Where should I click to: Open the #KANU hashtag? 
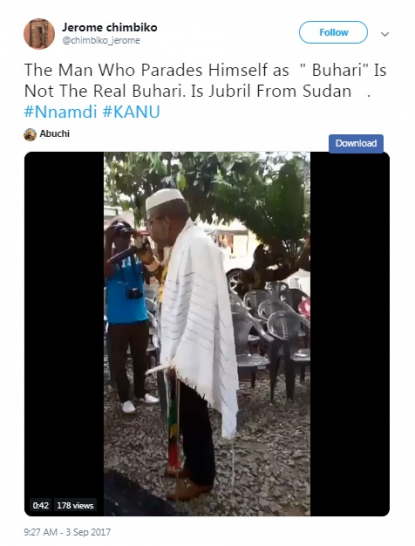click(x=132, y=112)
